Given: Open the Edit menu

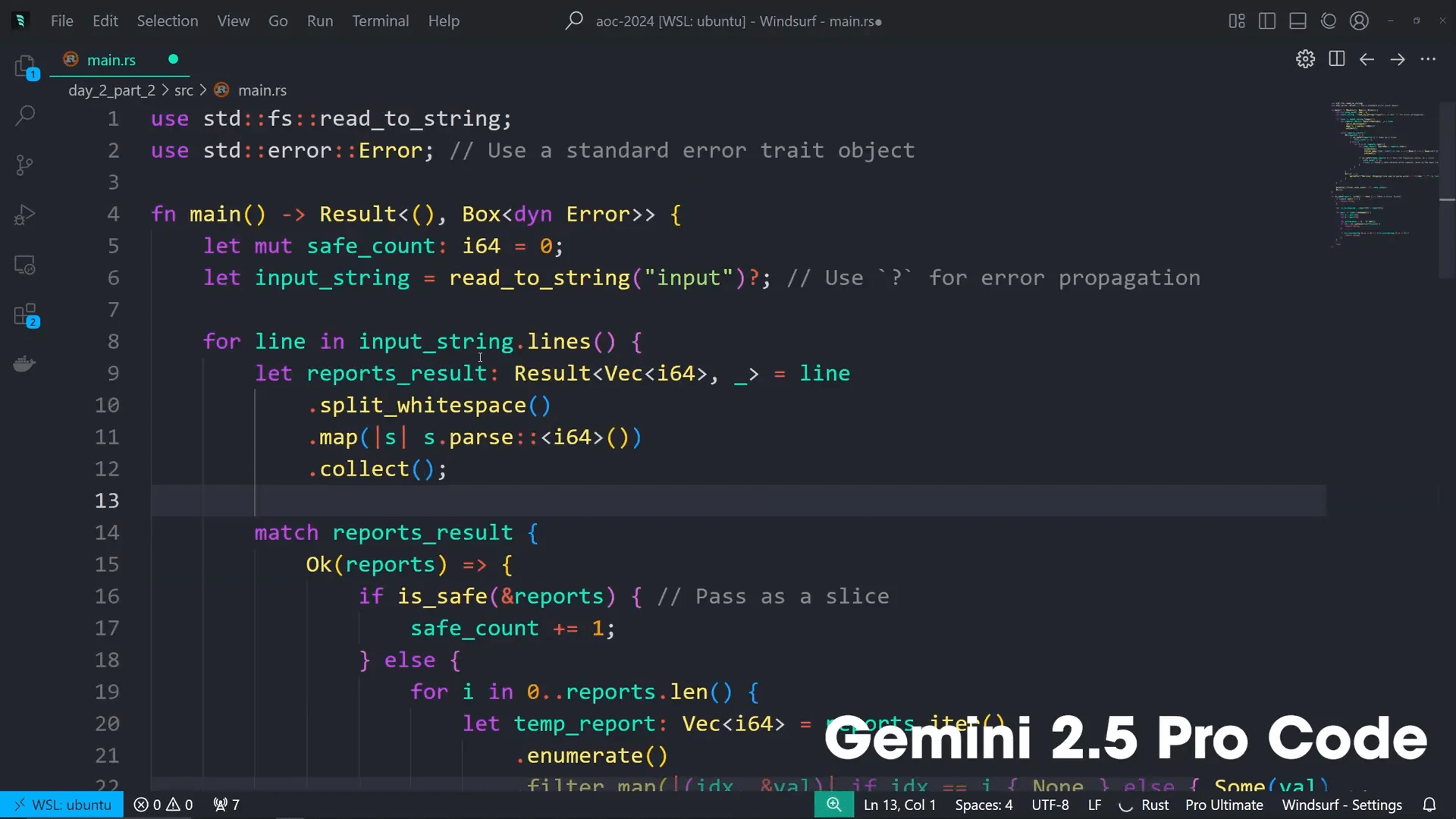Looking at the screenshot, I should [x=105, y=20].
